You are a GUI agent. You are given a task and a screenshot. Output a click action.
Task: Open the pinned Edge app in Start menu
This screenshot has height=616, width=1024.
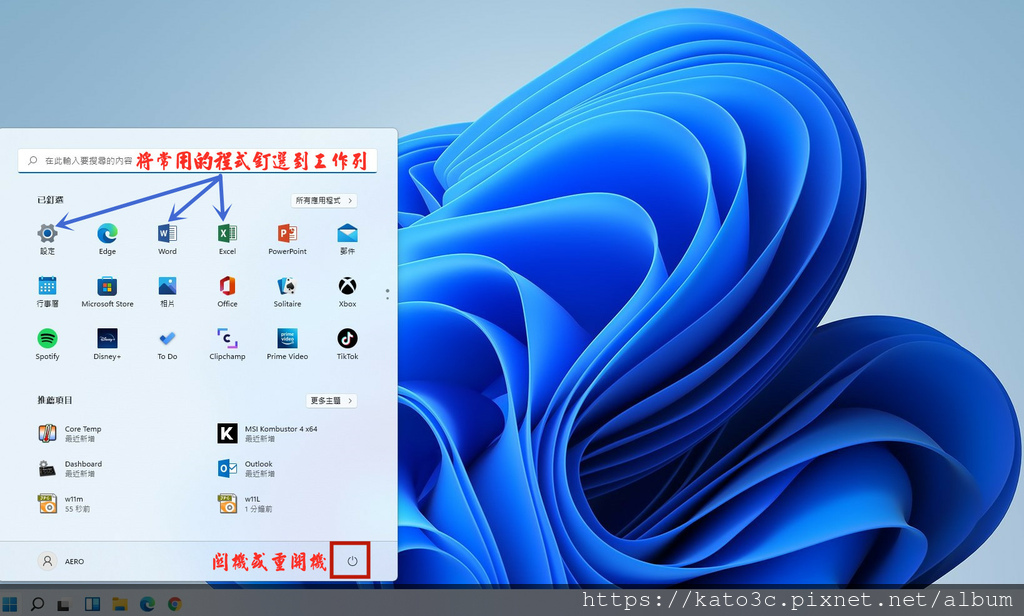click(107, 238)
